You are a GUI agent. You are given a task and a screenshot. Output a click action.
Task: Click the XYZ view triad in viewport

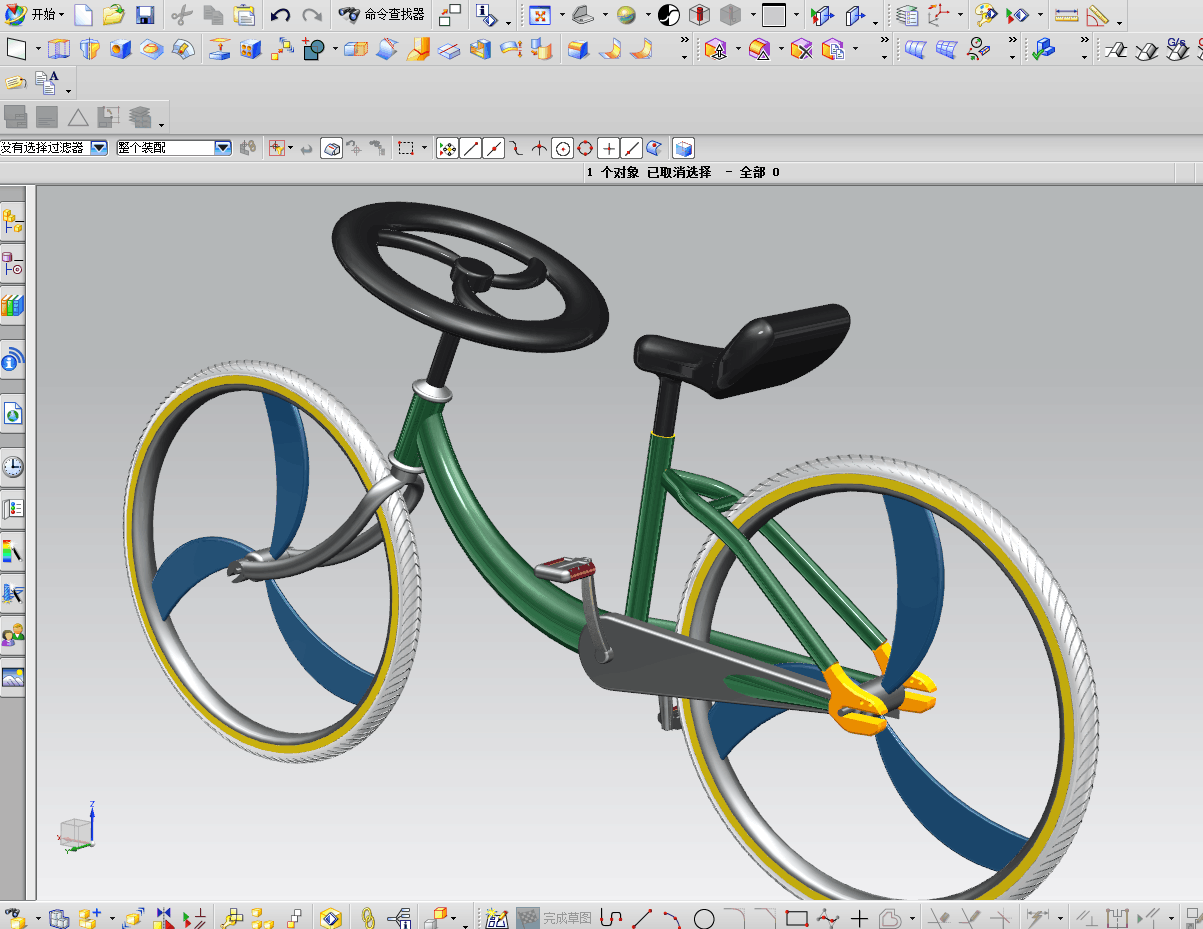[80, 828]
